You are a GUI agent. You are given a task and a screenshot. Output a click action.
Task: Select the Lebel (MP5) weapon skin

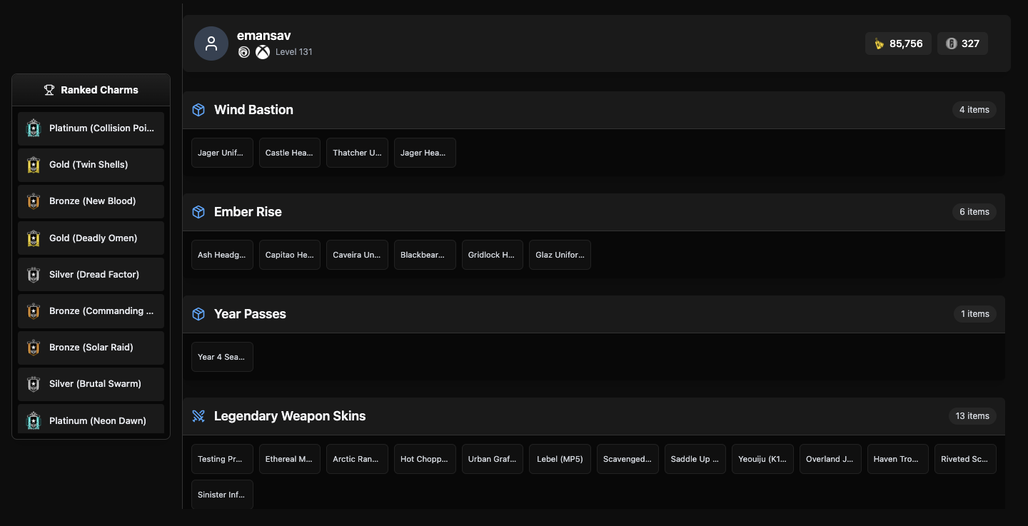(560, 459)
